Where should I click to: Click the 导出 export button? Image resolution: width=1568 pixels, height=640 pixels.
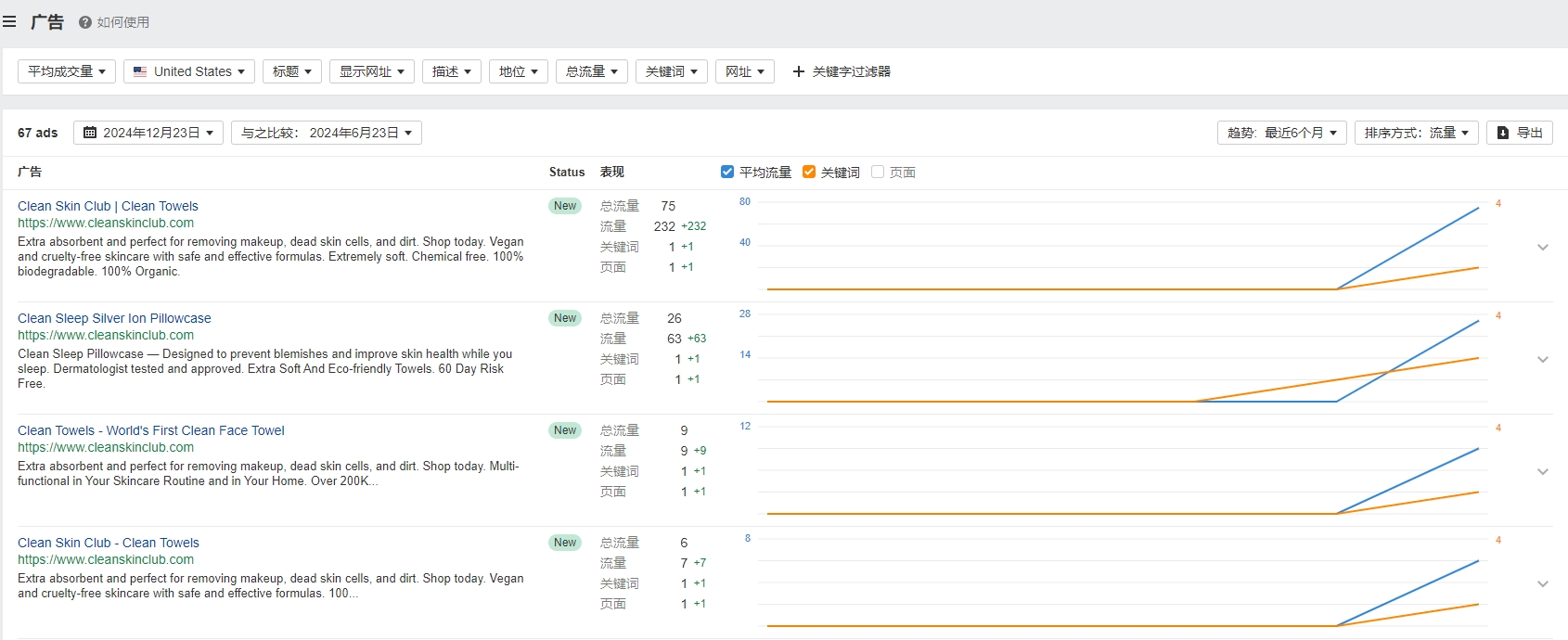pos(1520,133)
